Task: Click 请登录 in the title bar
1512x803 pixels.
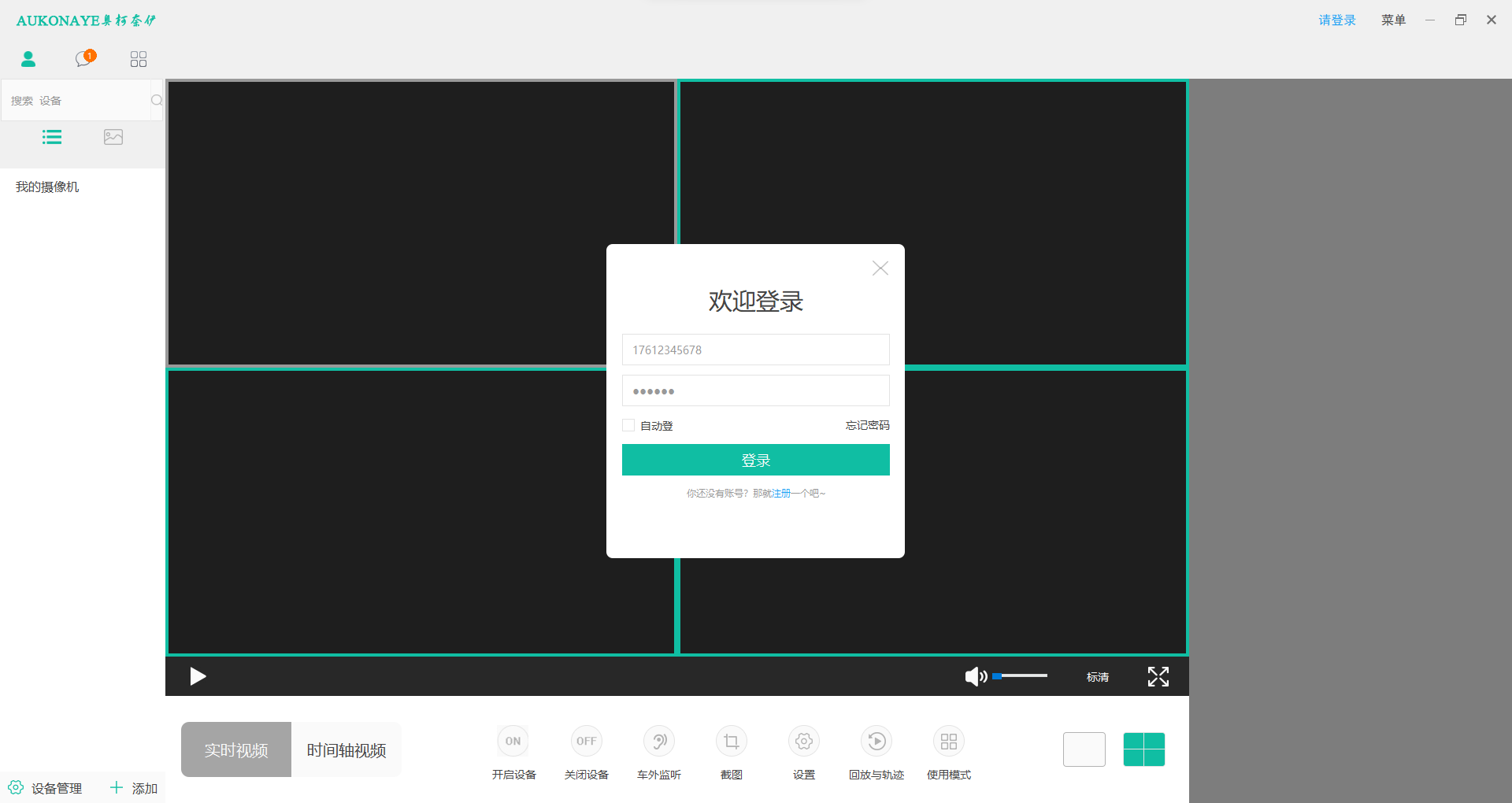Action: [1337, 20]
